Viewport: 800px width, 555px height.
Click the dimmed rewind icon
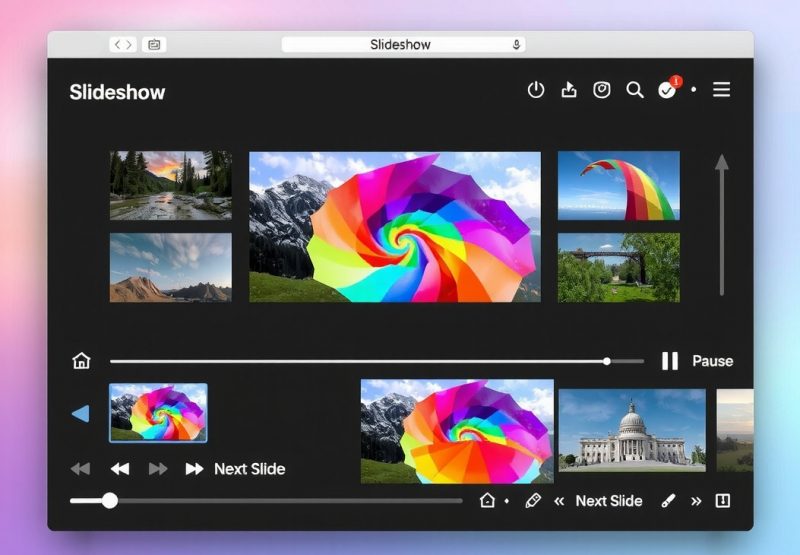(81, 469)
